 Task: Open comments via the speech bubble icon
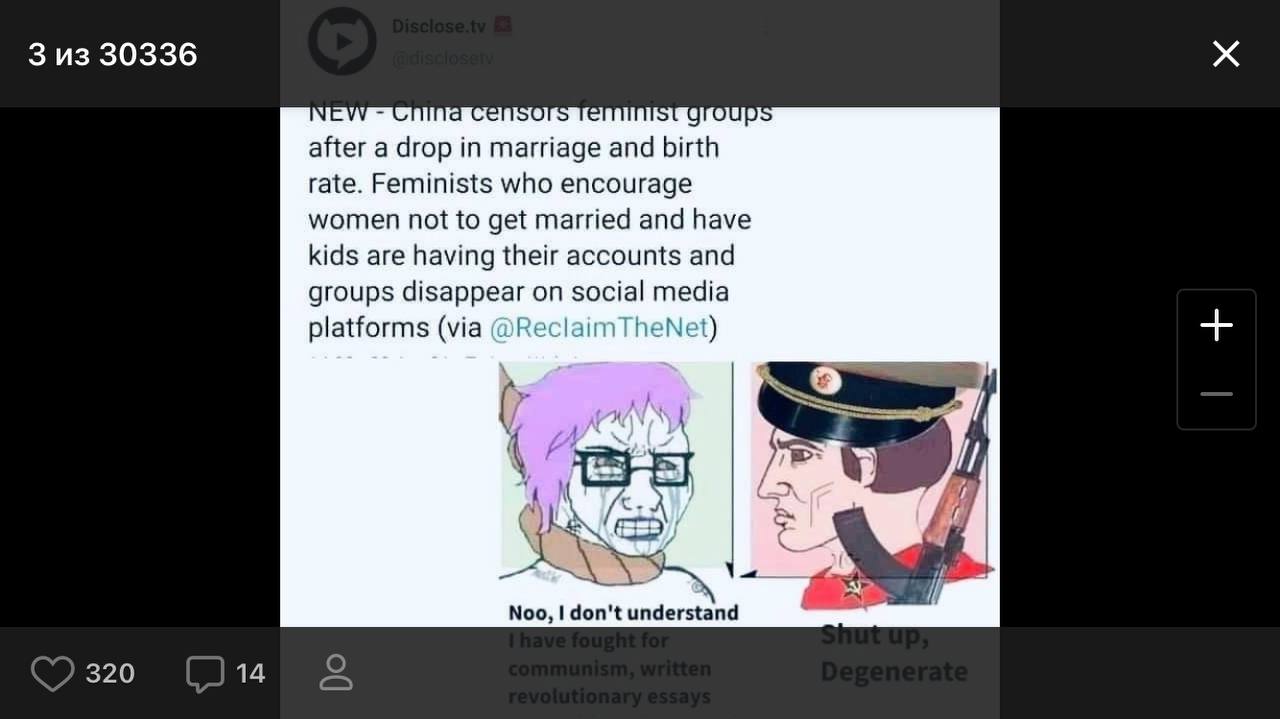(x=205, y=673)
